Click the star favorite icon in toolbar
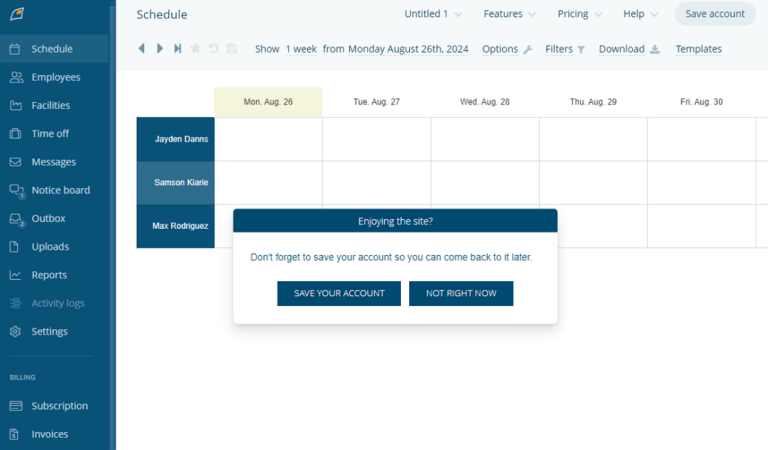 click(195, 48)
